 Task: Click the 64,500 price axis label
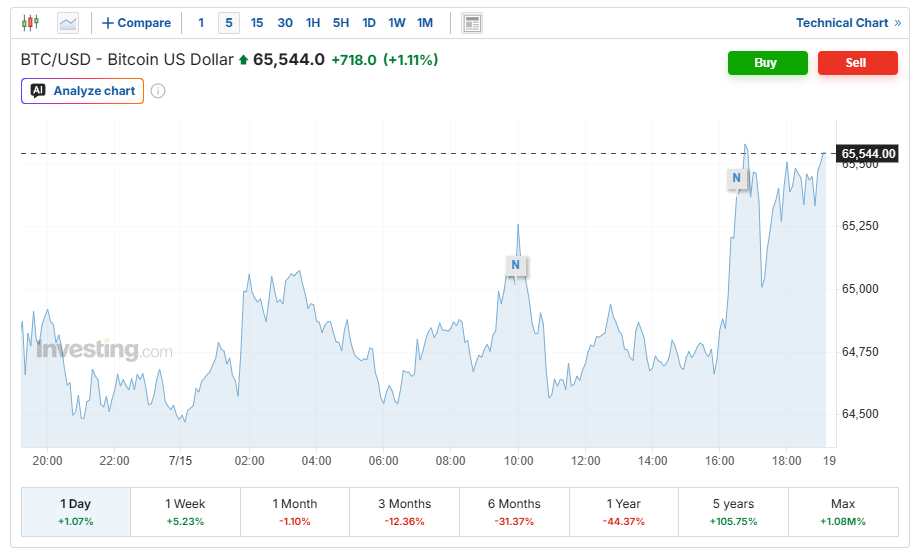pos(860,414)
